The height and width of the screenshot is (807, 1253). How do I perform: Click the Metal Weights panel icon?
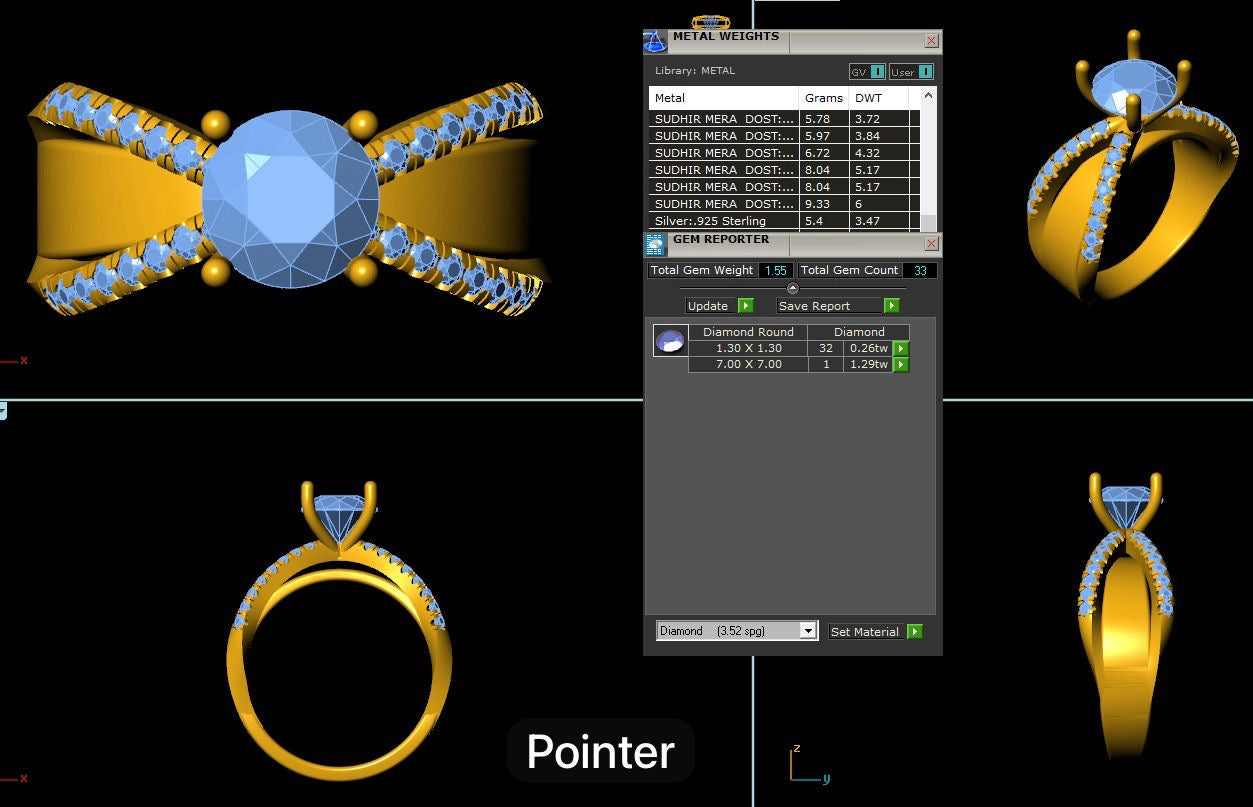(x=654, y=42)
